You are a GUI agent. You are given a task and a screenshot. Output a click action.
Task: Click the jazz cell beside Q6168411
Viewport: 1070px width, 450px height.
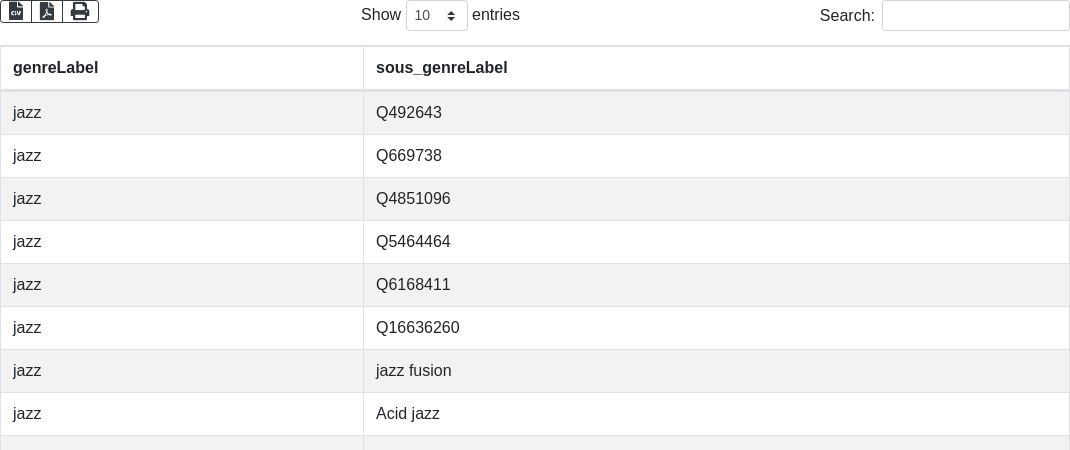[27, 285]
